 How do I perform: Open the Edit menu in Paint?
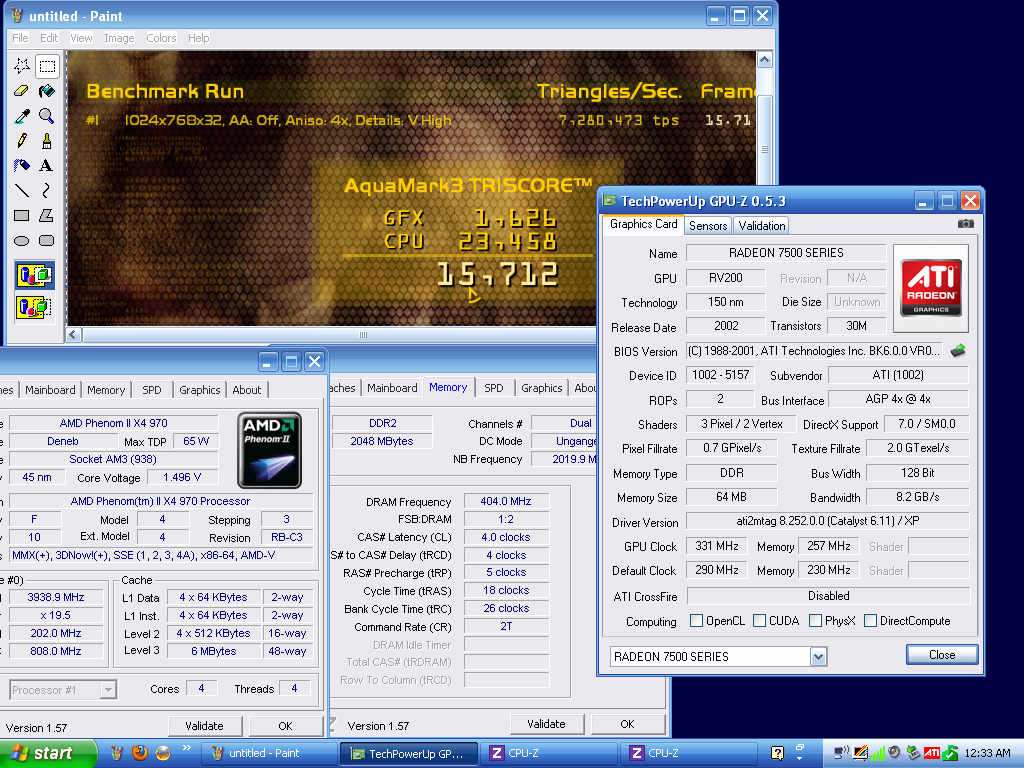click(49, 38)
